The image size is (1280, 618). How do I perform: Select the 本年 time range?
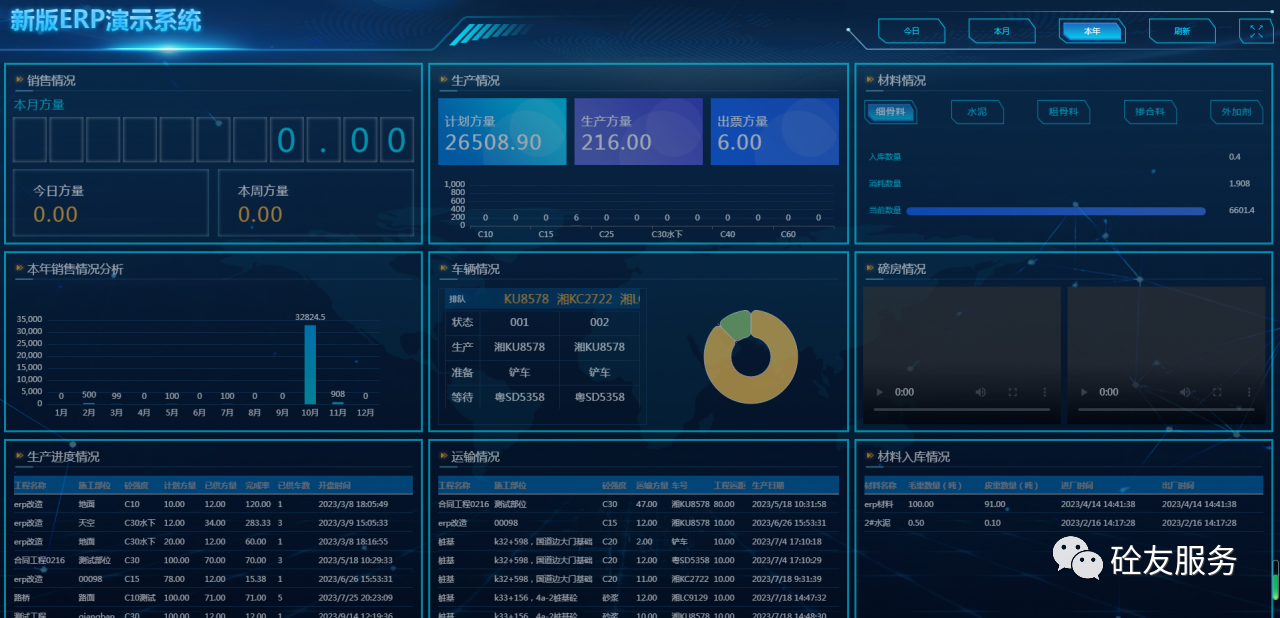click(x=1091, y=31)
